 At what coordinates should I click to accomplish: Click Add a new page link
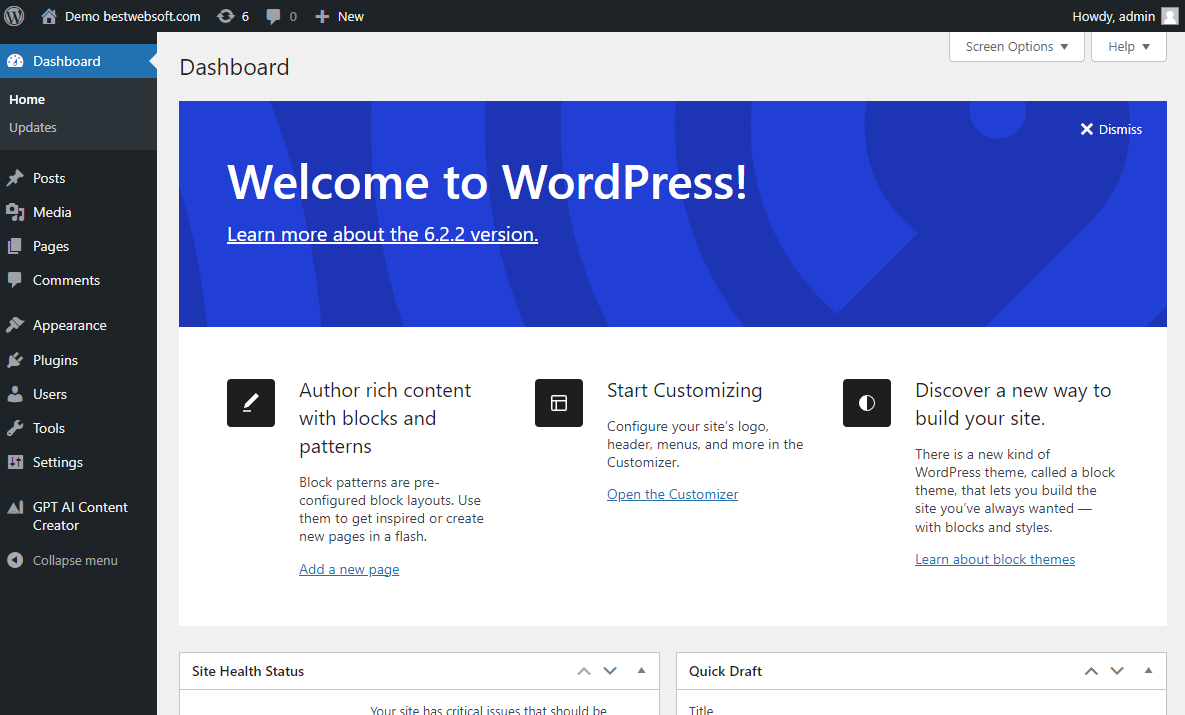point(349,569)
